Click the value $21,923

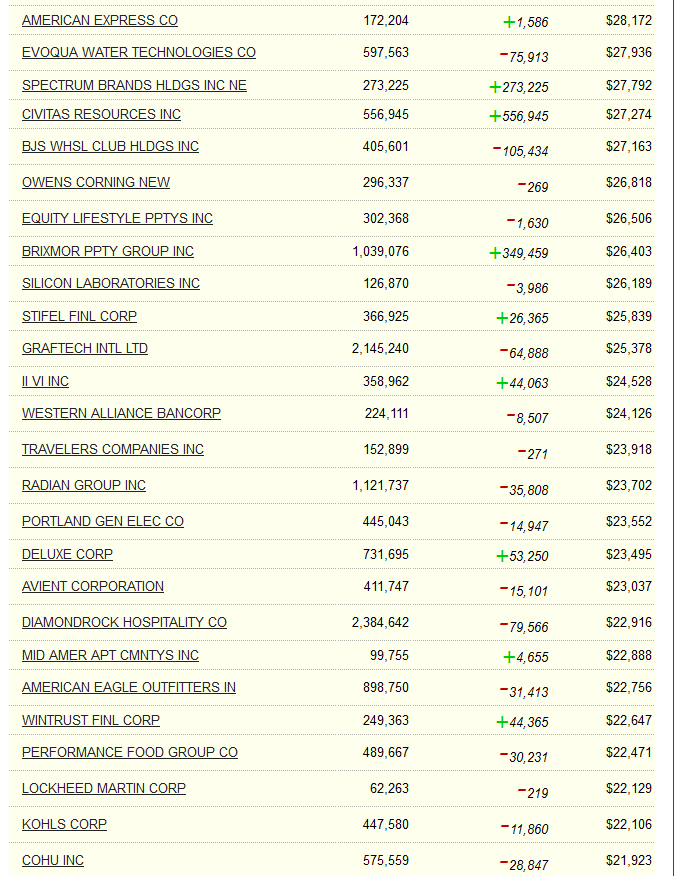(629, 860)
